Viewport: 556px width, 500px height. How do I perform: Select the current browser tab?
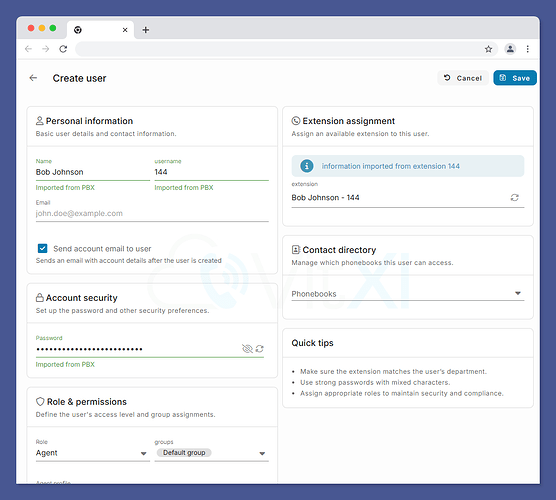coord(100,30)
